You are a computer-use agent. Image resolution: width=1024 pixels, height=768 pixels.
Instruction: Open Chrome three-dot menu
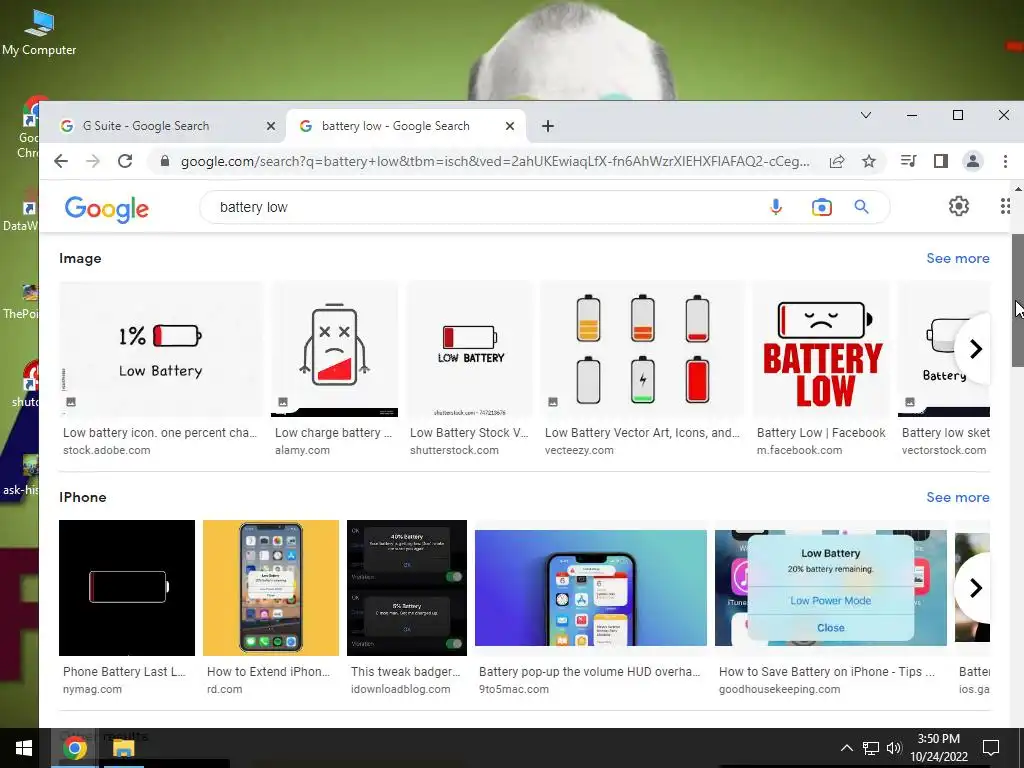[x=1005, y=161]
